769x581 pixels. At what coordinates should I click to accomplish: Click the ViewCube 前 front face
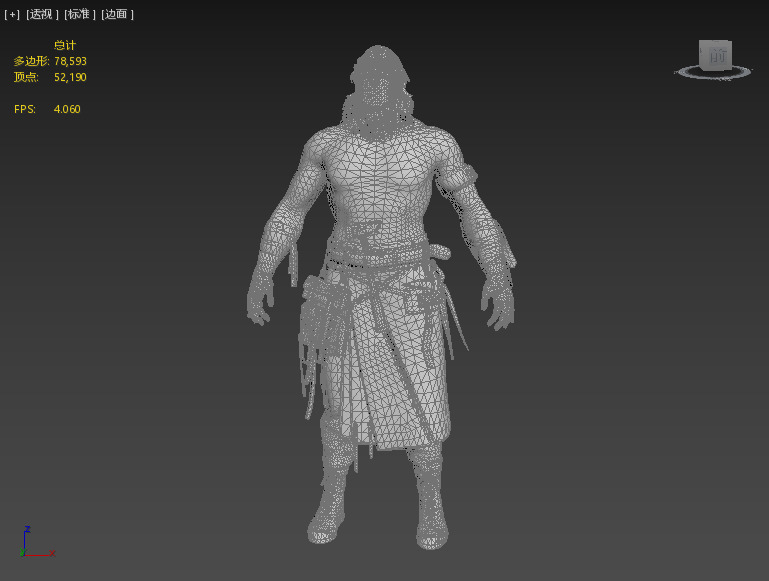717,55
